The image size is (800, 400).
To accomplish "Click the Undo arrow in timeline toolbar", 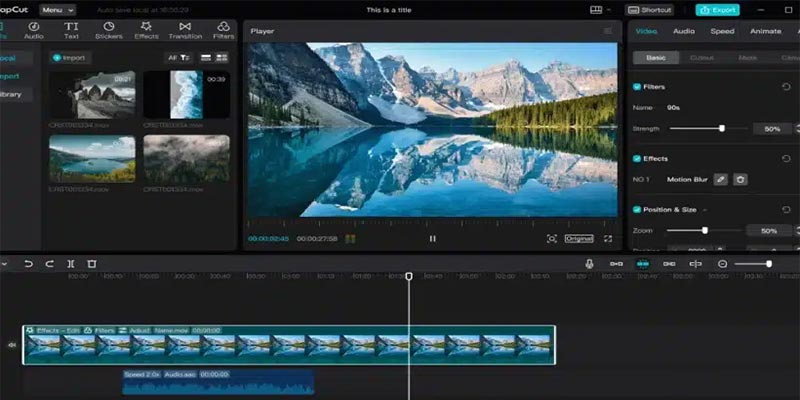I will coord(29,264).
